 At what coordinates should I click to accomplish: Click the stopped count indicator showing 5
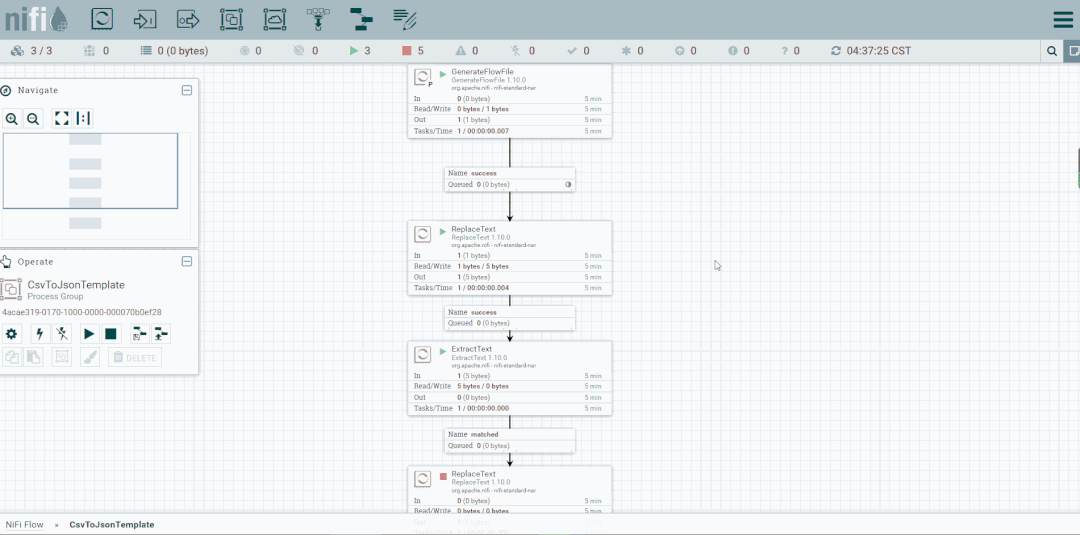click(x=412, y=51)
